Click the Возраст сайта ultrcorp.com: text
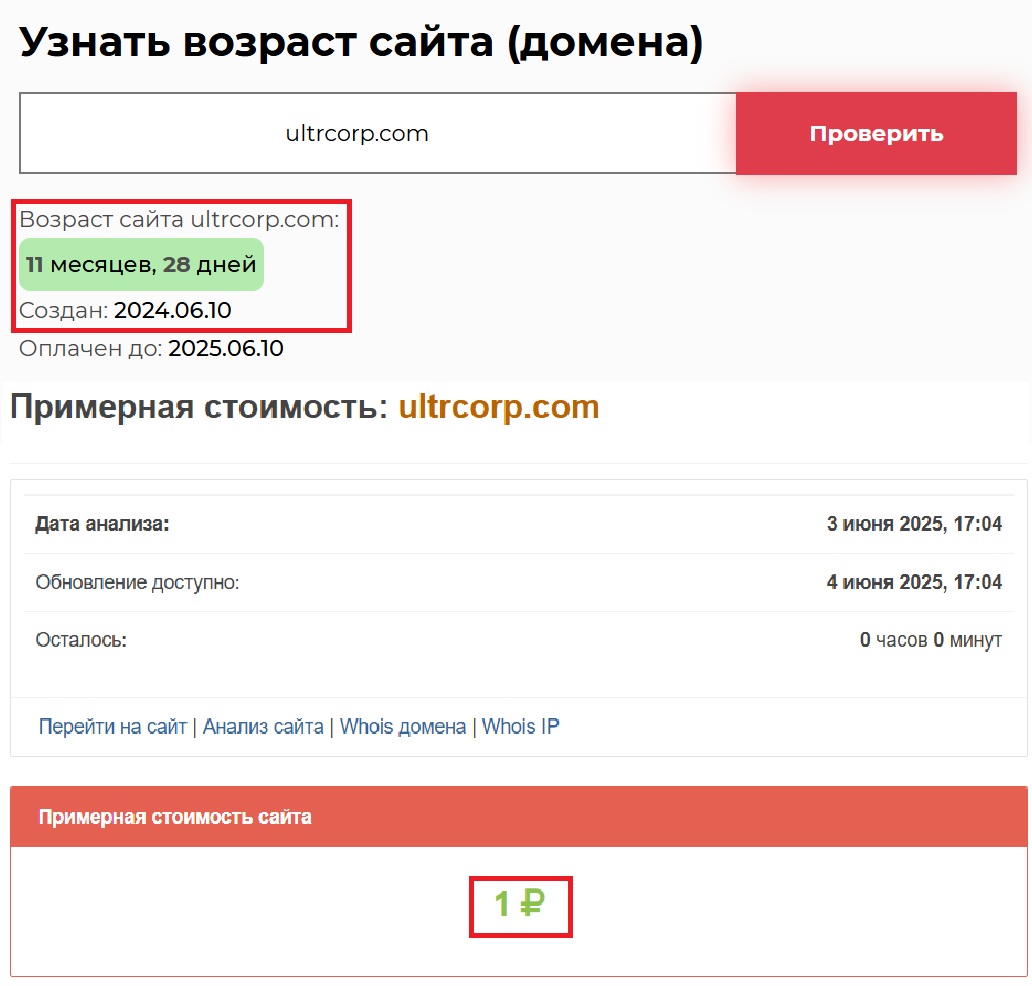The height and width of the screenshot is (986, 1032). click(x=179, y=220)
